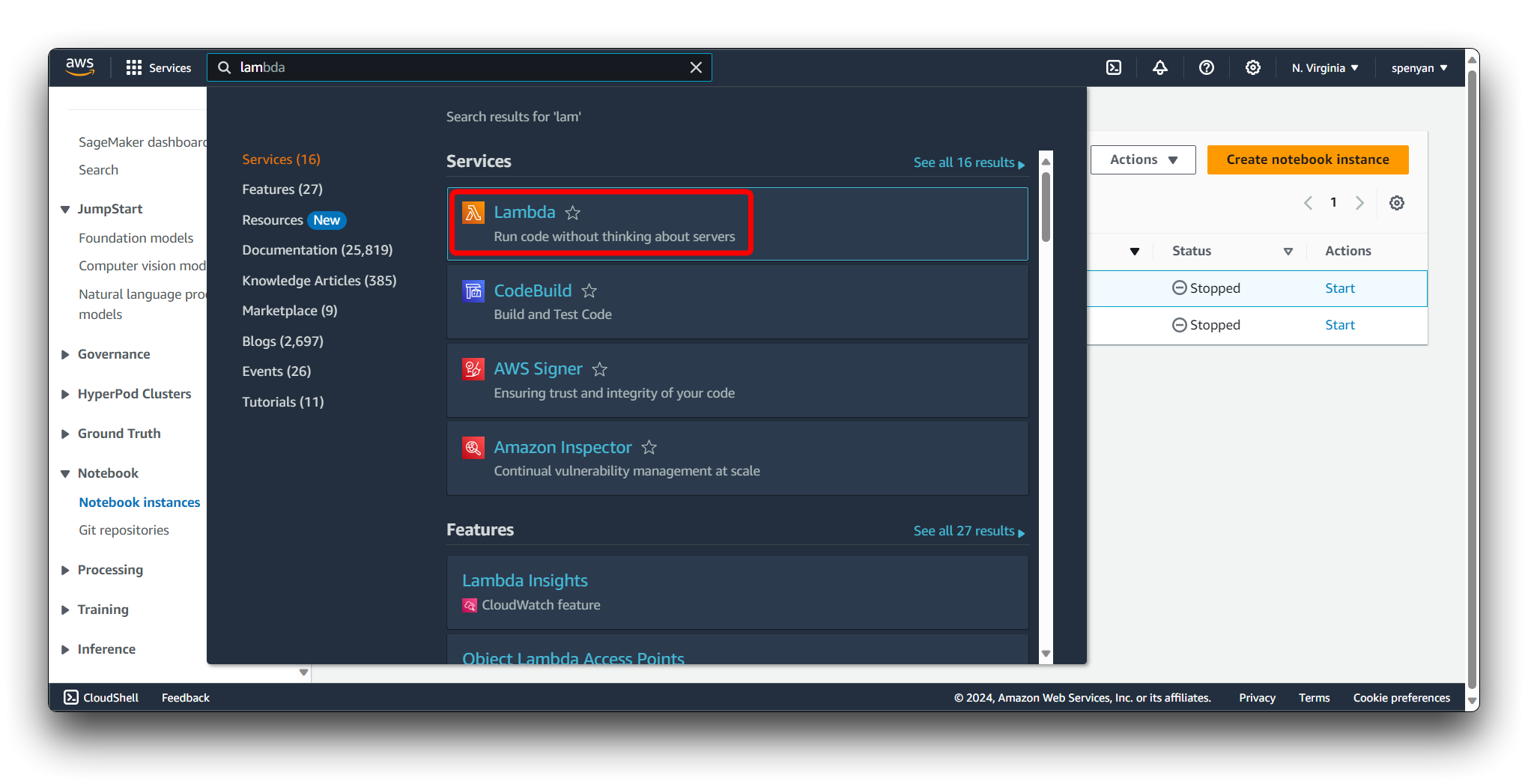This screenshot has width=1528, height=784.
Task: Click Create notebook instance button
Action: (x=1308, y=159)
